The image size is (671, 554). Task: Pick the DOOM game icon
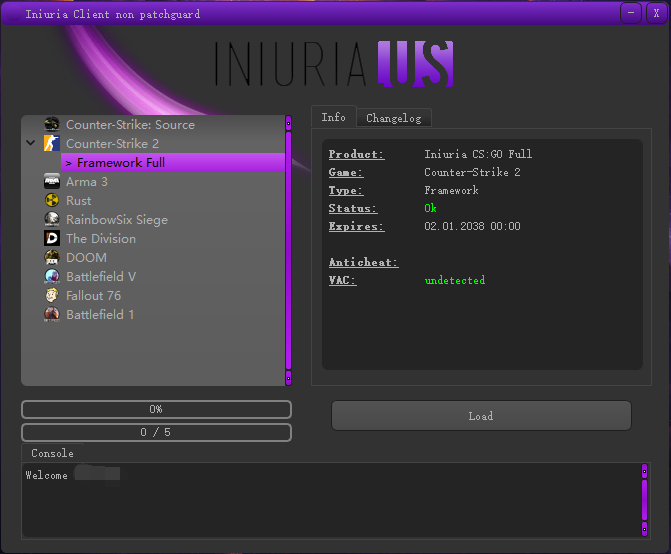coord(52,257)
